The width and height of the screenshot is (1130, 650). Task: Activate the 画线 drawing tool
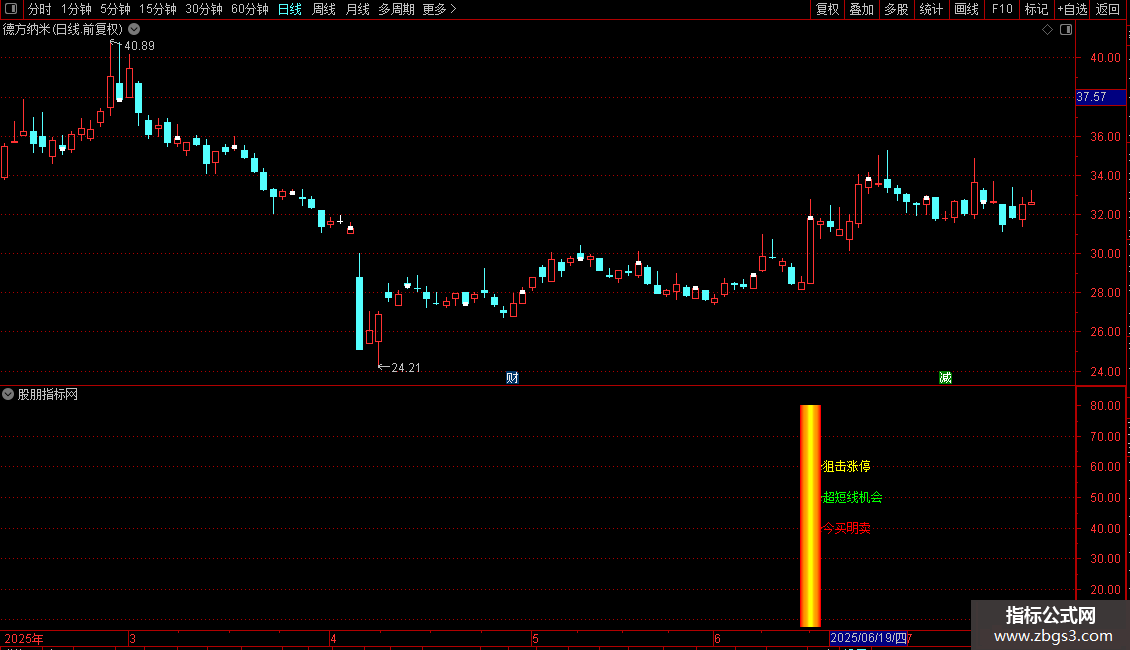966,9
